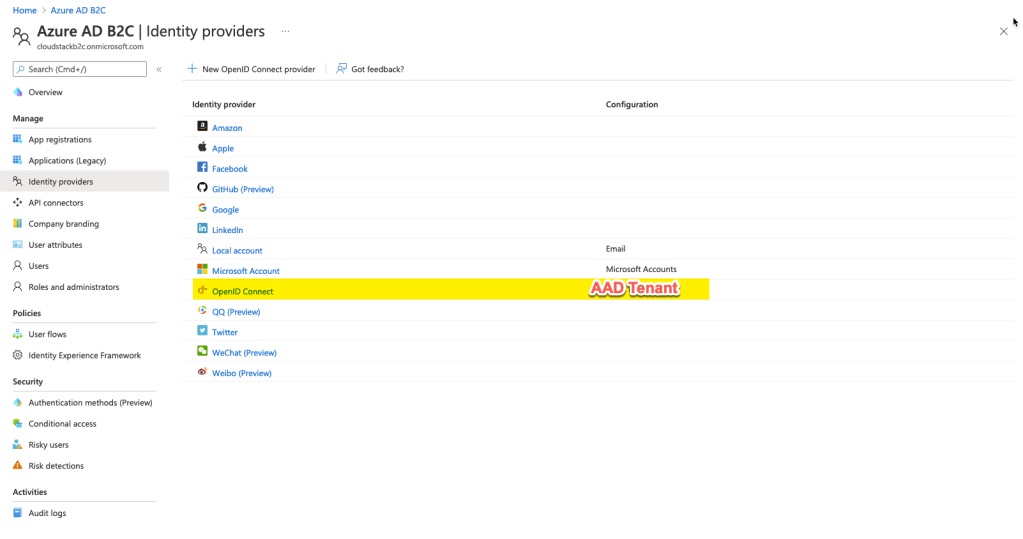Viewport: 1023px width, 539px height.
Task: Click the Got feedback? button
Action: (370, 69)
